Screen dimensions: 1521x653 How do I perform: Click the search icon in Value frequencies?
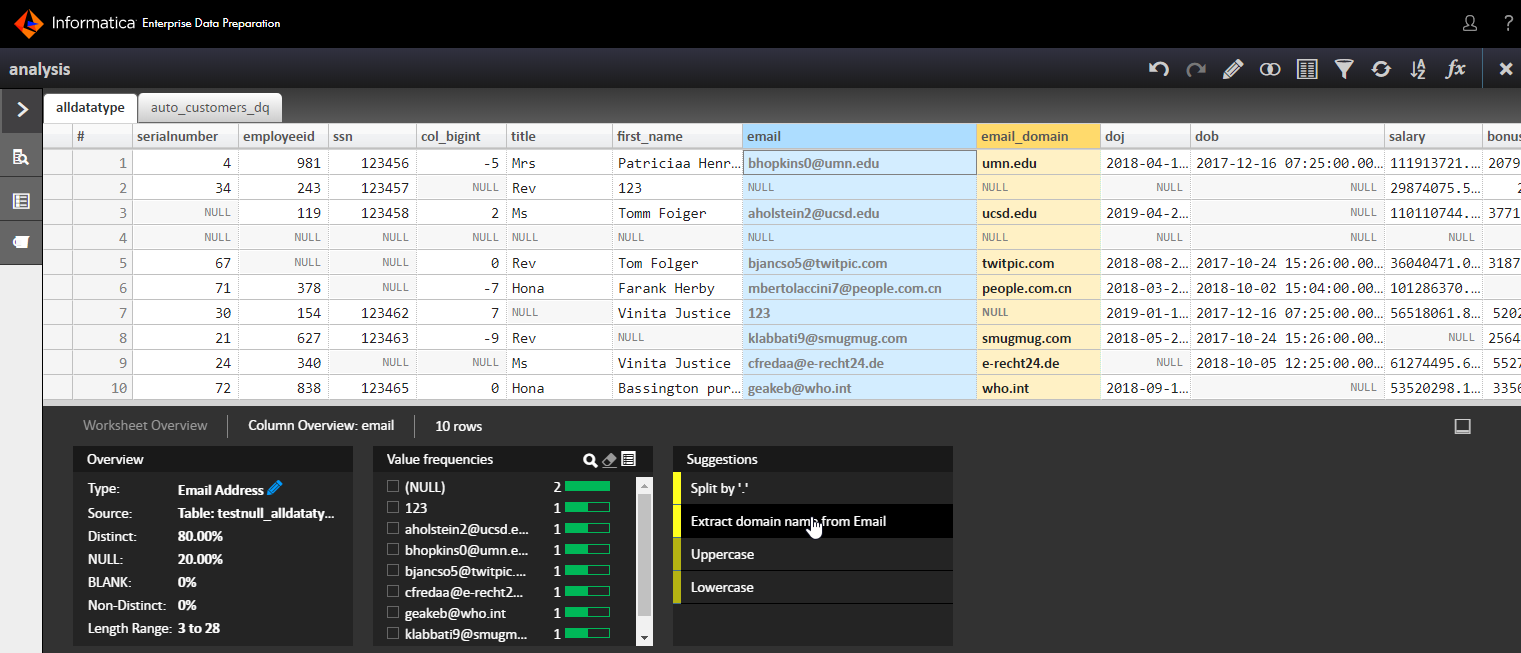tap(590, 460)
